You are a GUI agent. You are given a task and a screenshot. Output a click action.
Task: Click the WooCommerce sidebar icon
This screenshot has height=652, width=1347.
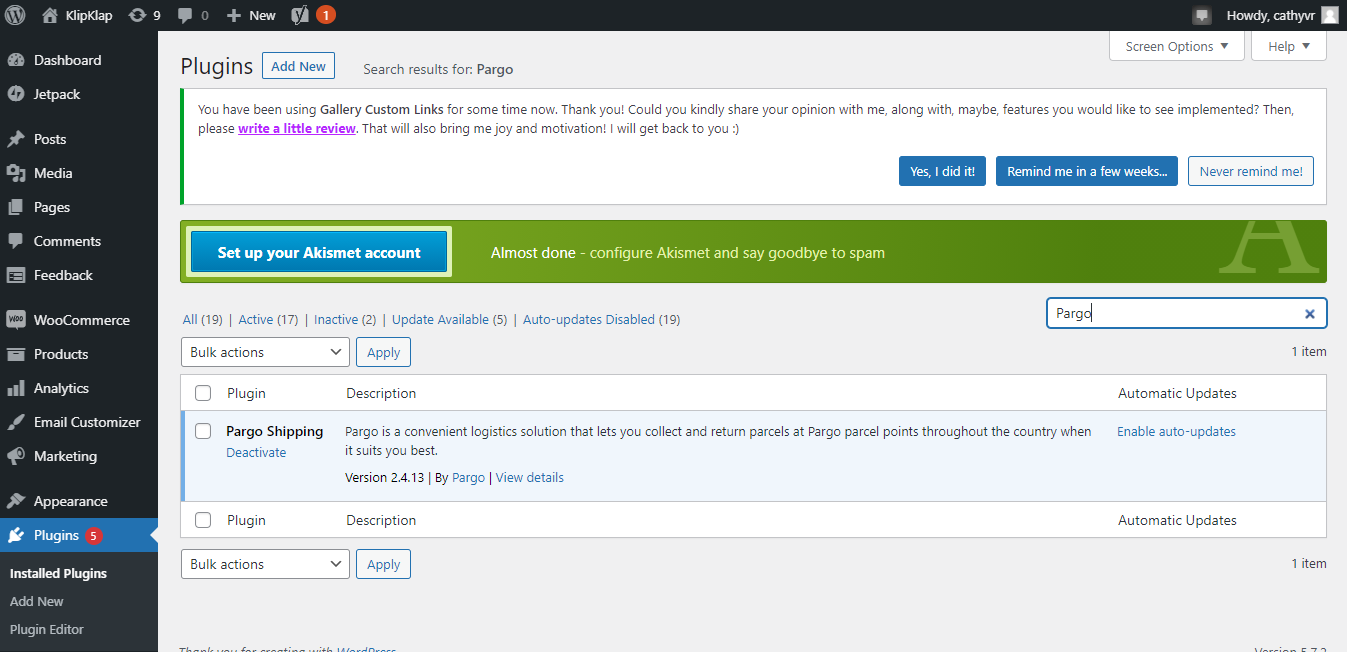16,320
